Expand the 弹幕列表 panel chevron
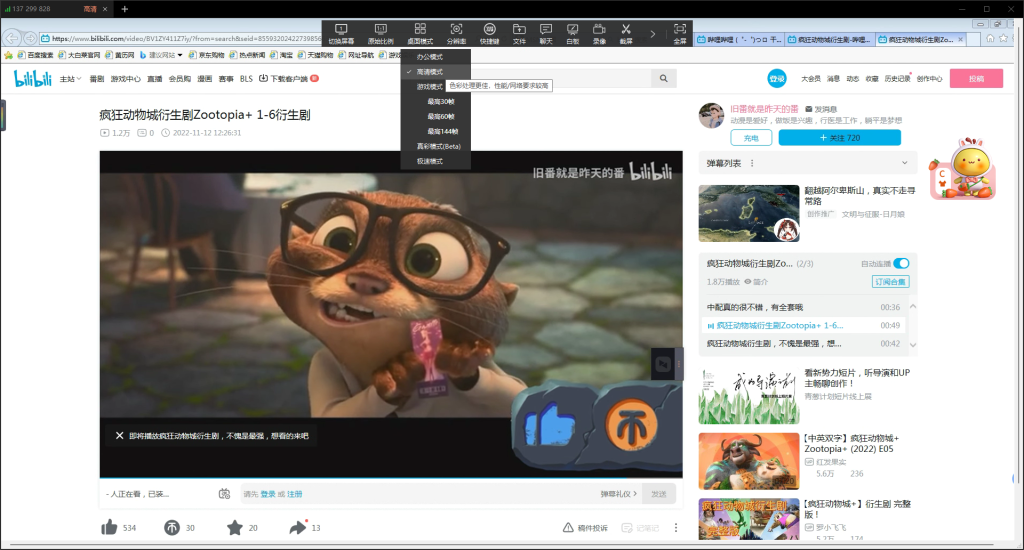The height and width of the screenshot is (550, 1024). [x=906, y=162]
